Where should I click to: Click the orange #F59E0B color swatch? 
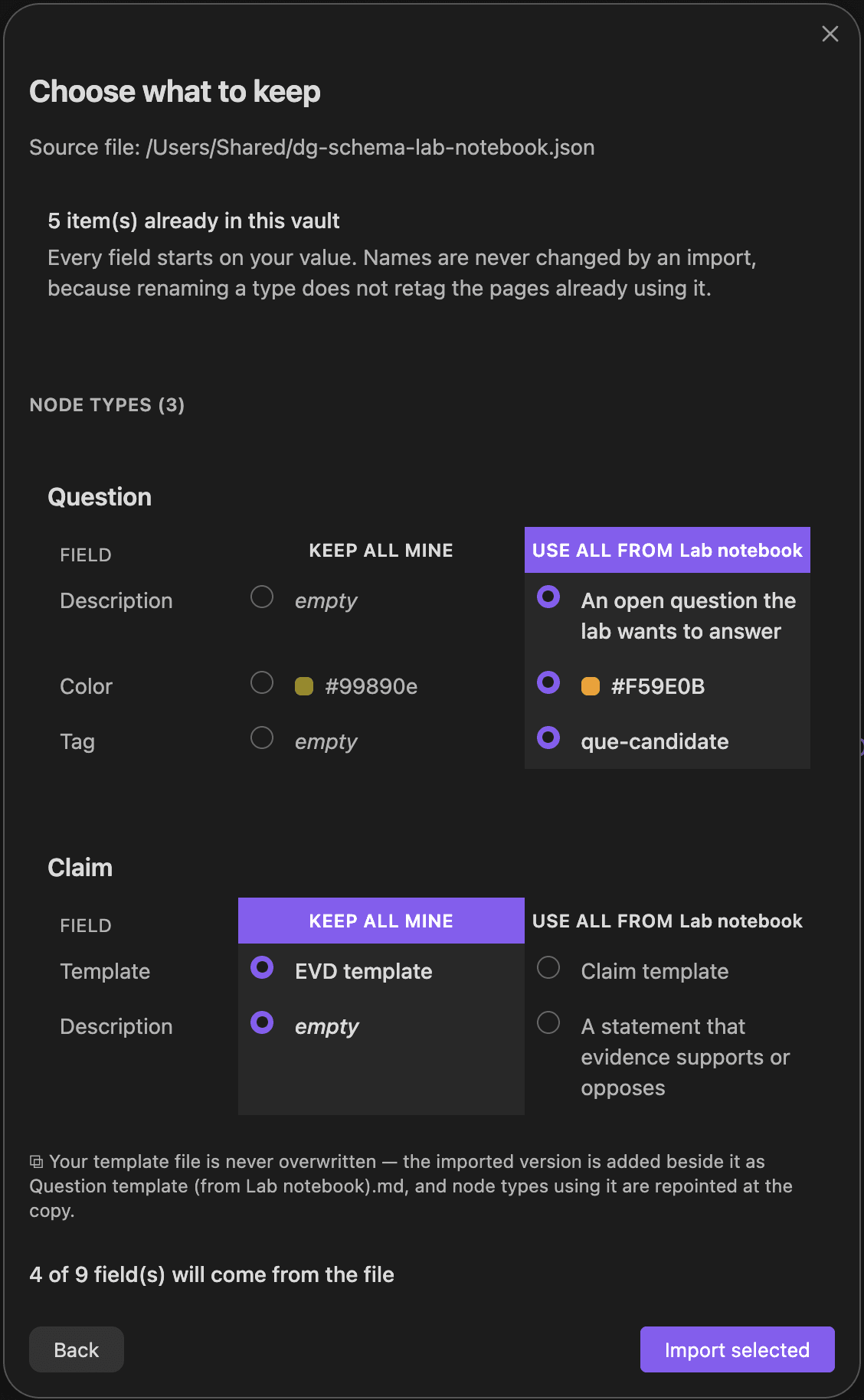click(591, 686)
